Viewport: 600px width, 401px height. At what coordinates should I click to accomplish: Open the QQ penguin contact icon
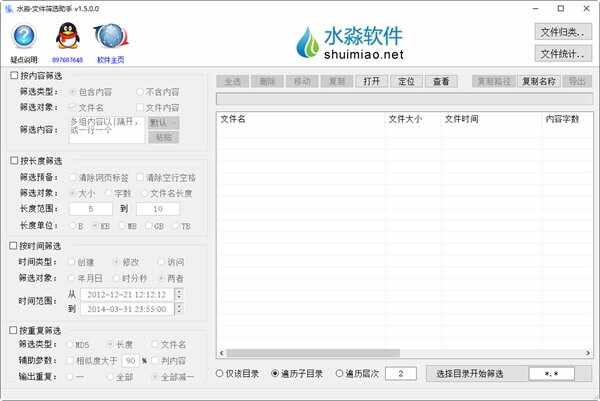67,38
